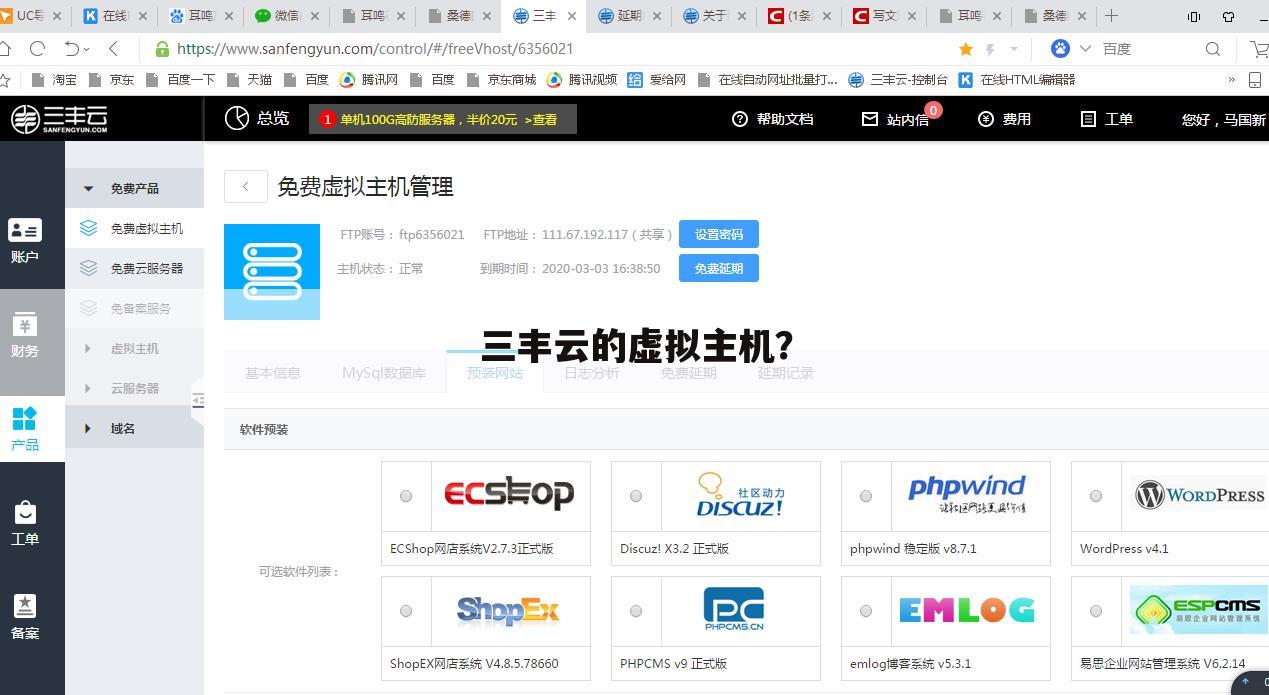Viewport: 1269px width, 695px height.
Task: Switch to the 日志分析 tab
Action: (591, 373)
